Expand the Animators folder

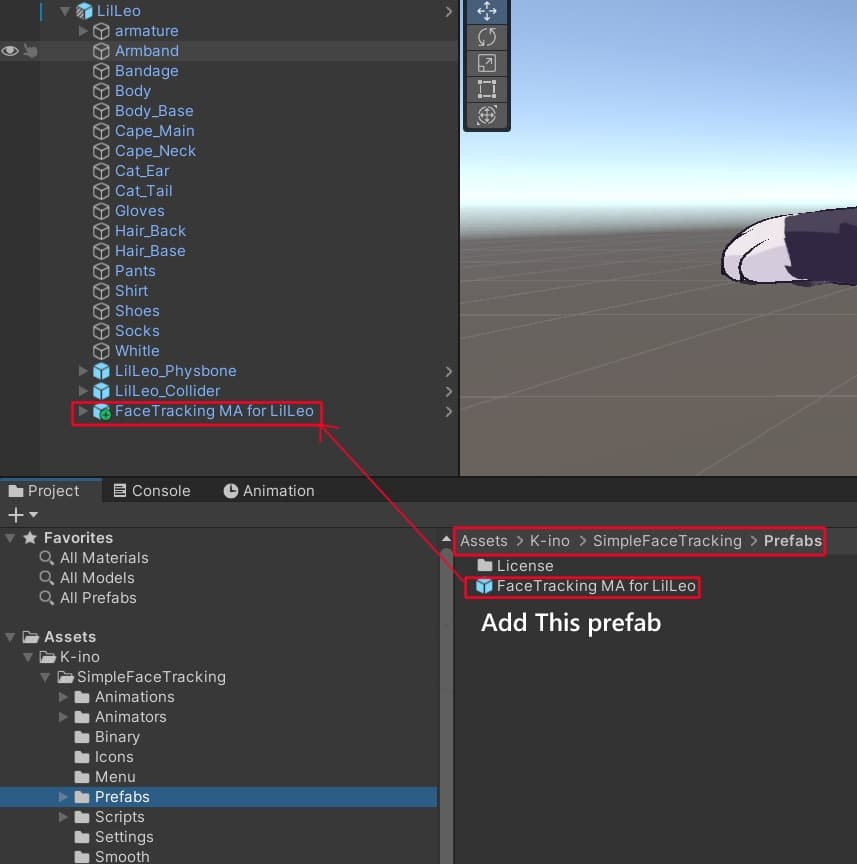[x=63, y=717]
